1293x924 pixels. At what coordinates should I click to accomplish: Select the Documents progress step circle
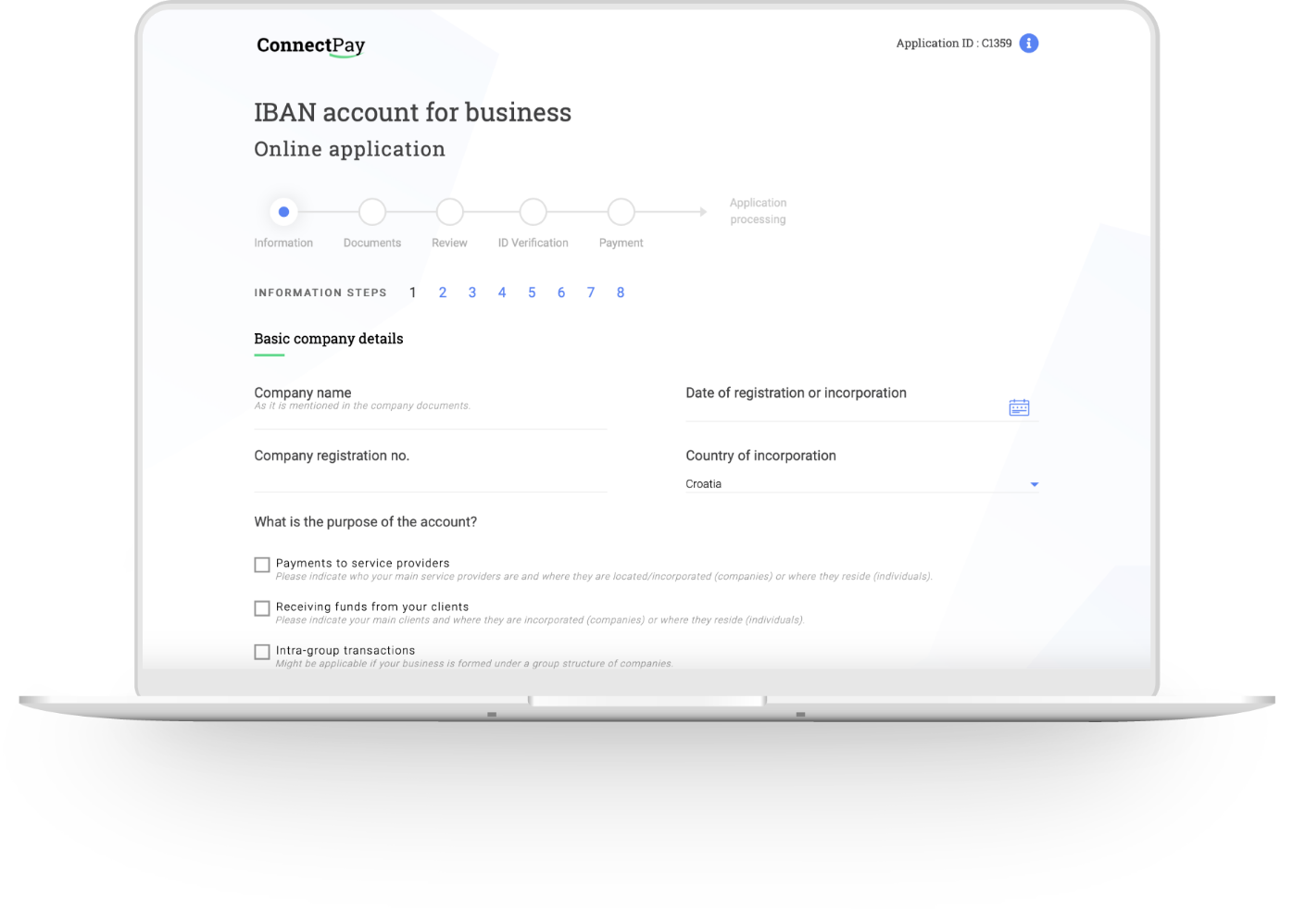tap(371, 212)
